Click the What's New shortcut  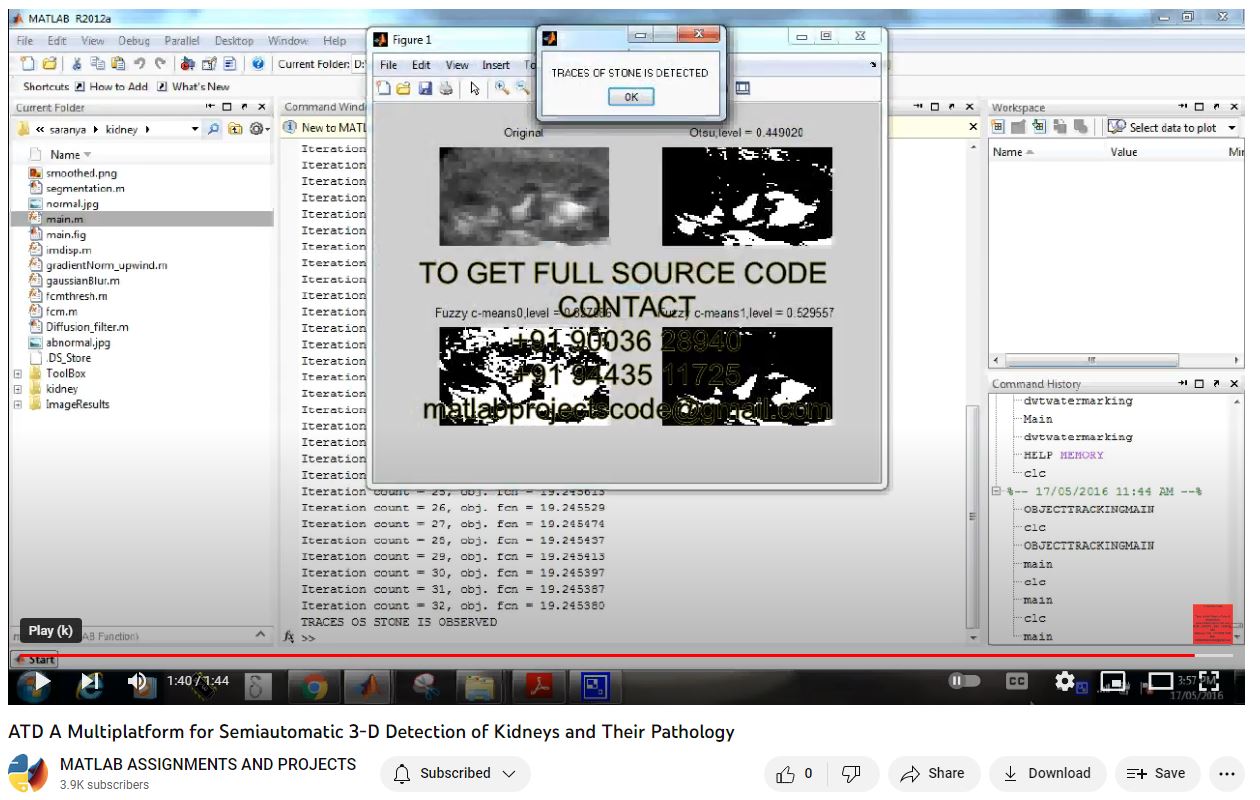[x=193, y=87]
